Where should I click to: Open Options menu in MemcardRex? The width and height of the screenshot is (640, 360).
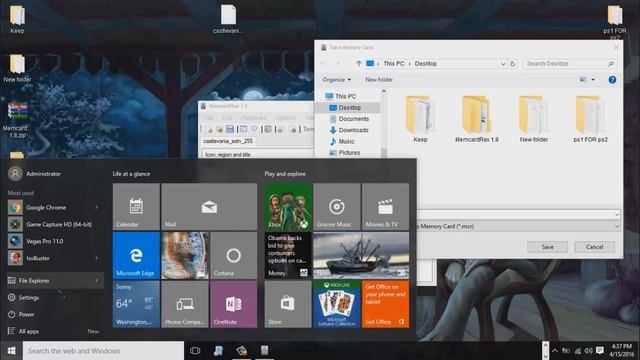(x=286, y=118)
